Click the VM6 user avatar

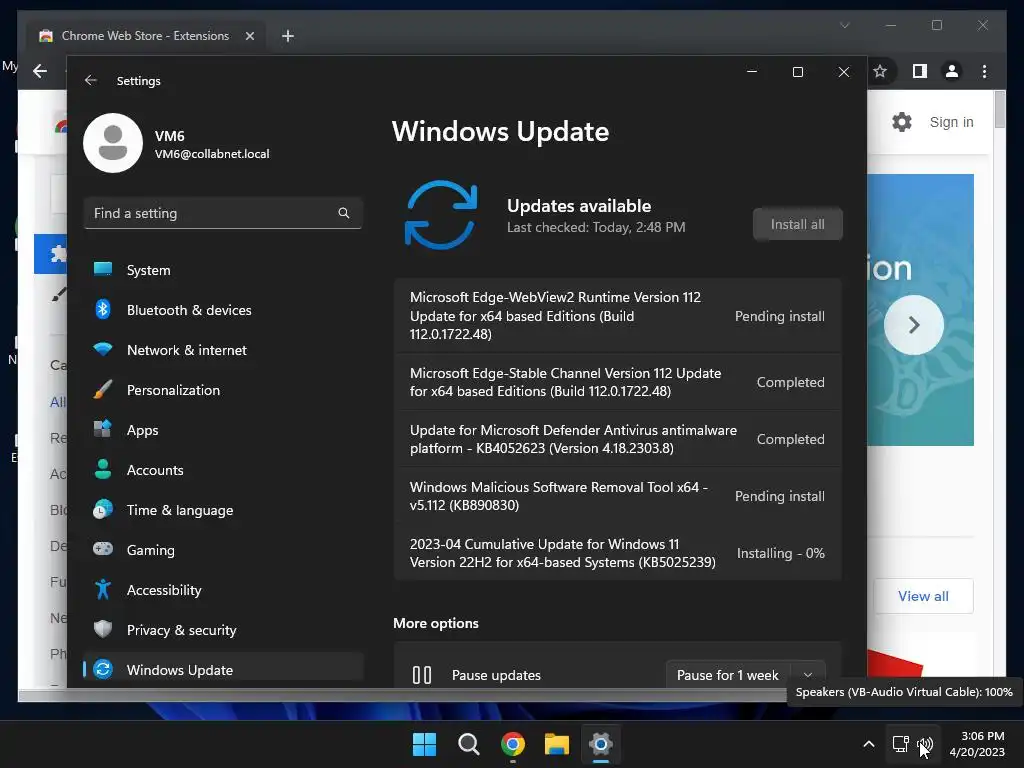(113, 143)
